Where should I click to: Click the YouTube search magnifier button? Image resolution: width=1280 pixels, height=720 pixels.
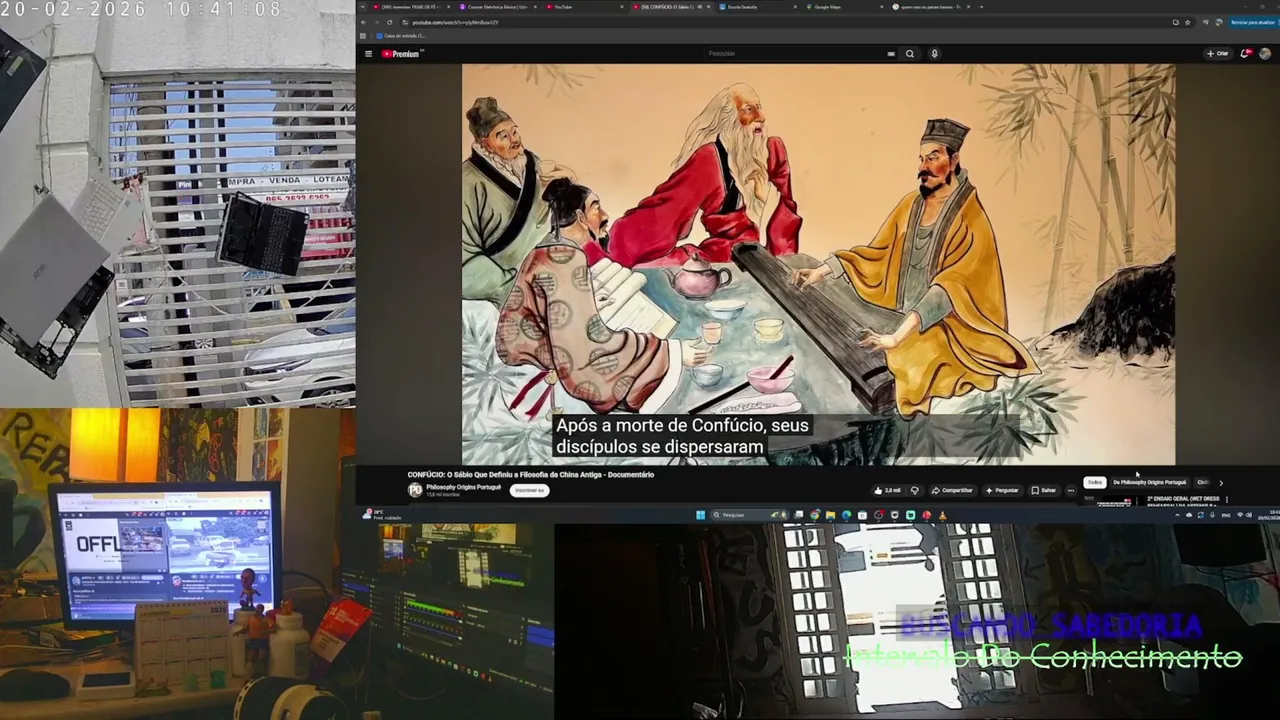click(910, 54)
